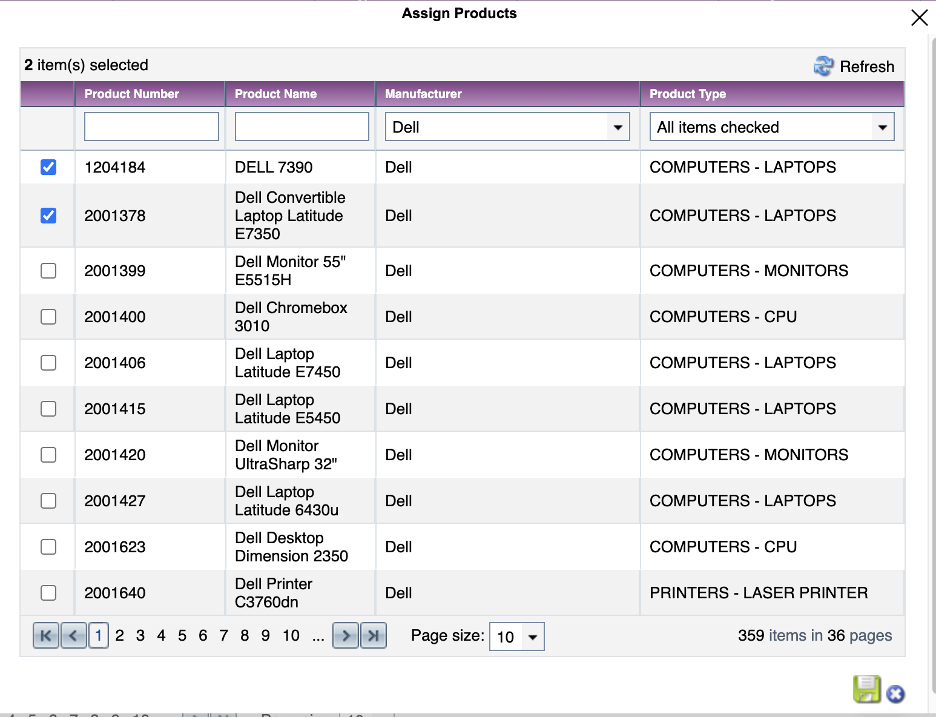
Task: Go to first page of results
Action: [x=46, y=636]
